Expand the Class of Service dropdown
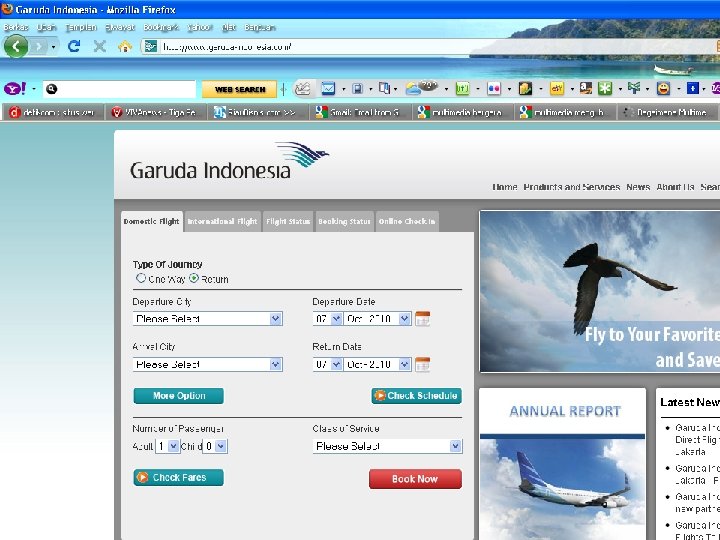The image size is (720, 540). tap(388, 446)
